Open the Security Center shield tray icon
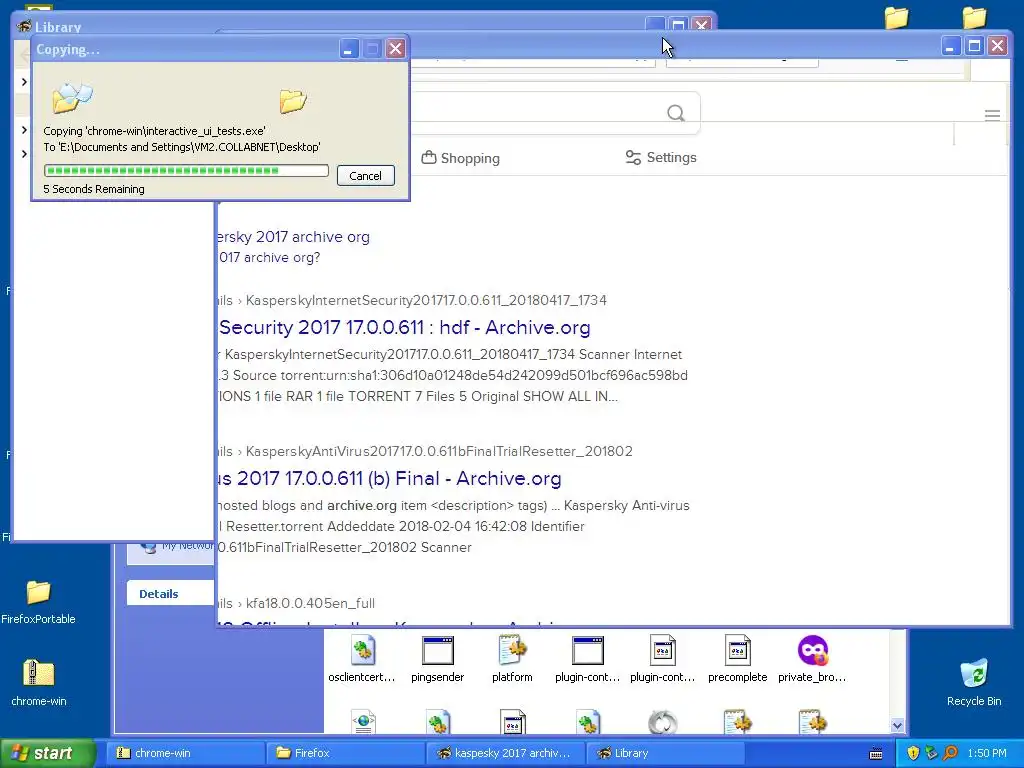The width and height of the screenshot is (1024, 768). tap(913, 753)
